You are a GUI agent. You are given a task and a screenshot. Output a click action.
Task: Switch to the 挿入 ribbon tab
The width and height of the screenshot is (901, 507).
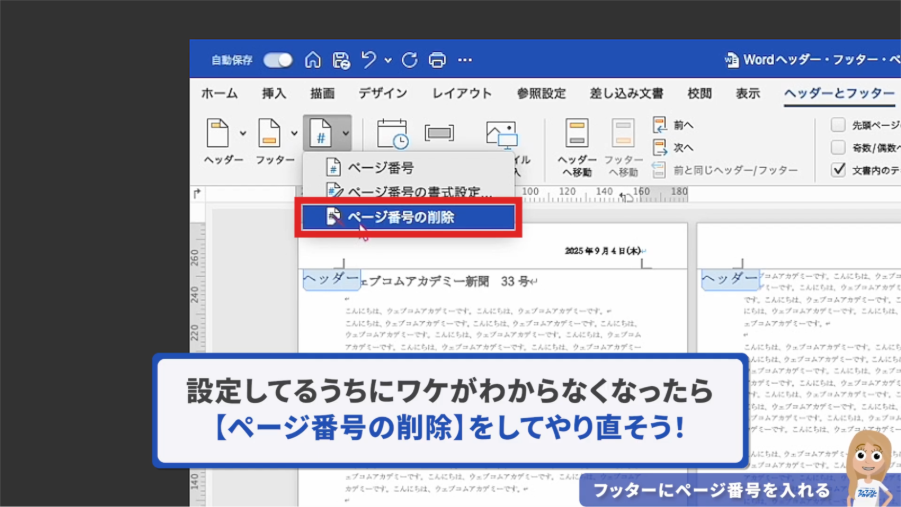[x=274, y=93]
